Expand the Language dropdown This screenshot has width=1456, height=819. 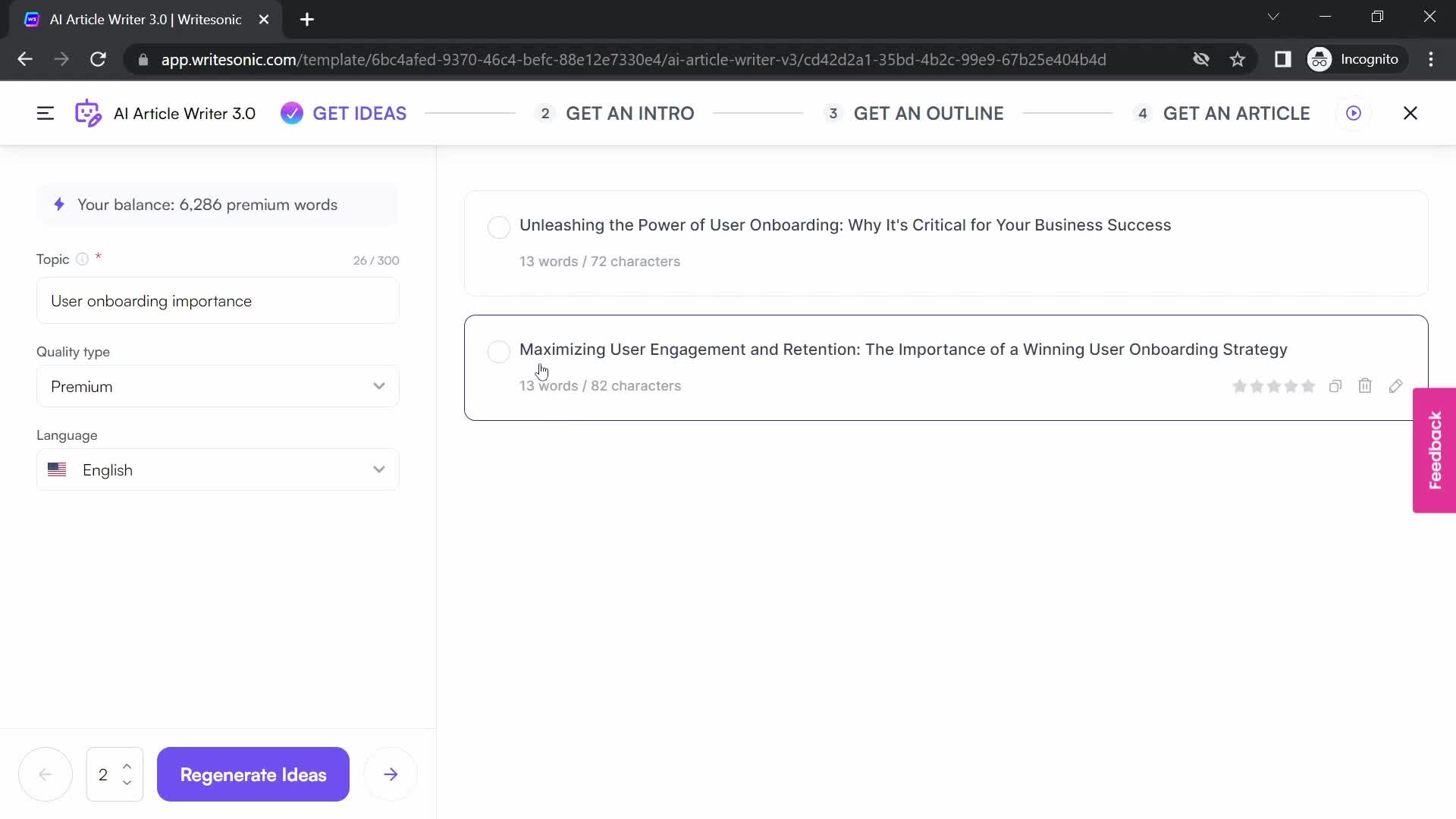379,469
